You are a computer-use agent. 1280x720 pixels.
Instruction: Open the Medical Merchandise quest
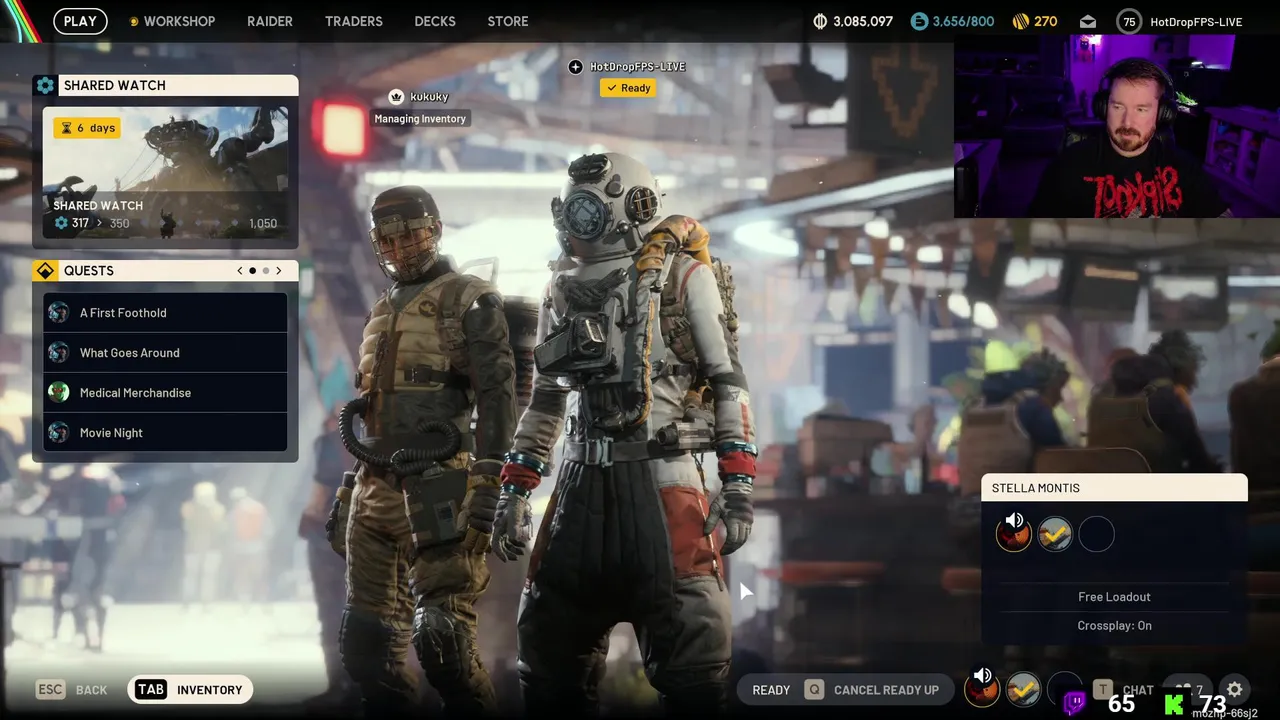pos(165,392)
